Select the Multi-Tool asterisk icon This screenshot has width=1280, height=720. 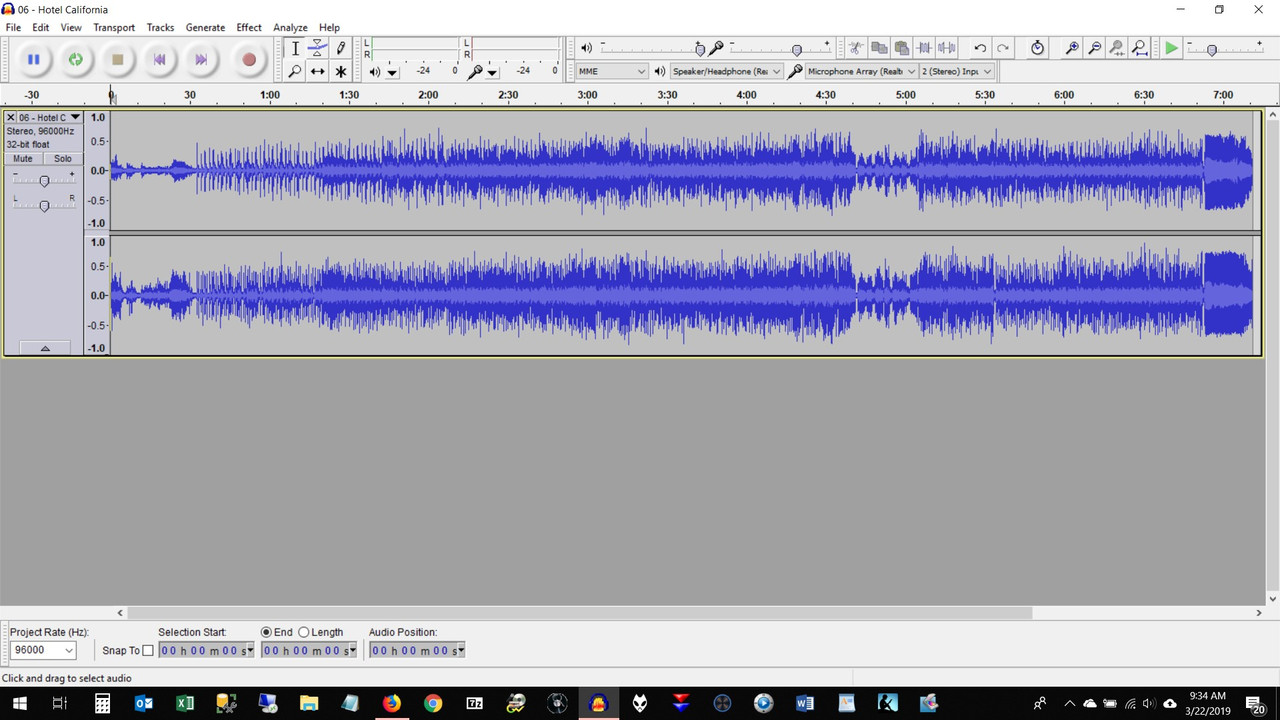(x=341, y=71)
